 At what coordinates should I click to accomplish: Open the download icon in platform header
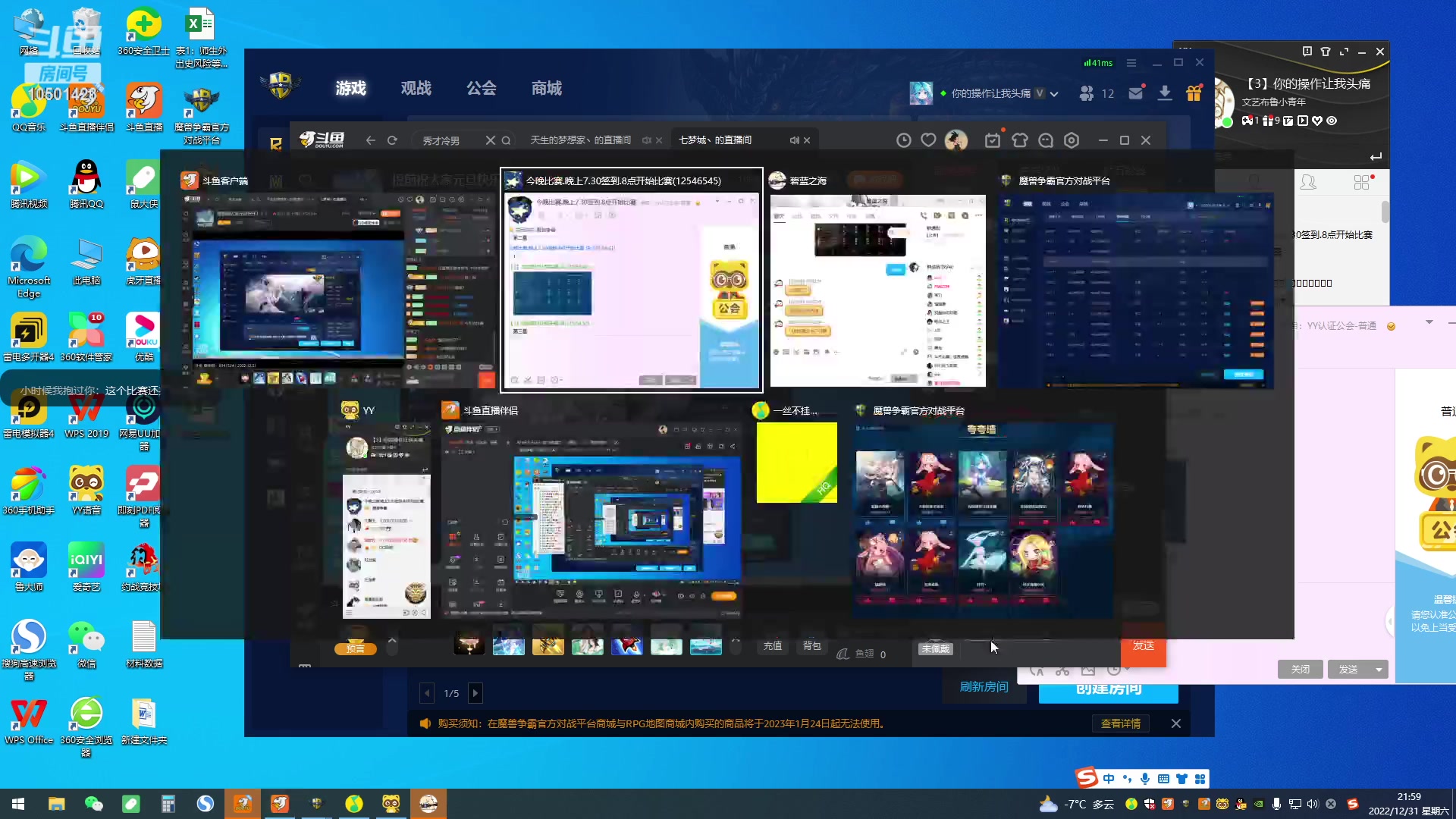[x=1165, y=93]
